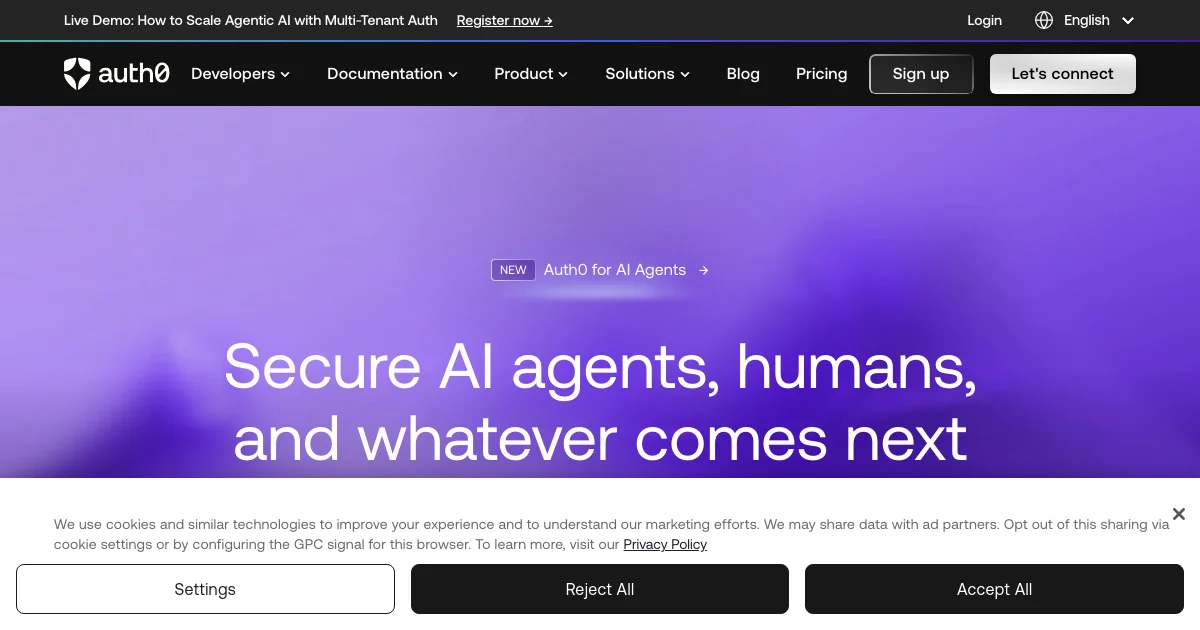Click the Live Demo banner text
1200x630 pixels.
(251, 20)
